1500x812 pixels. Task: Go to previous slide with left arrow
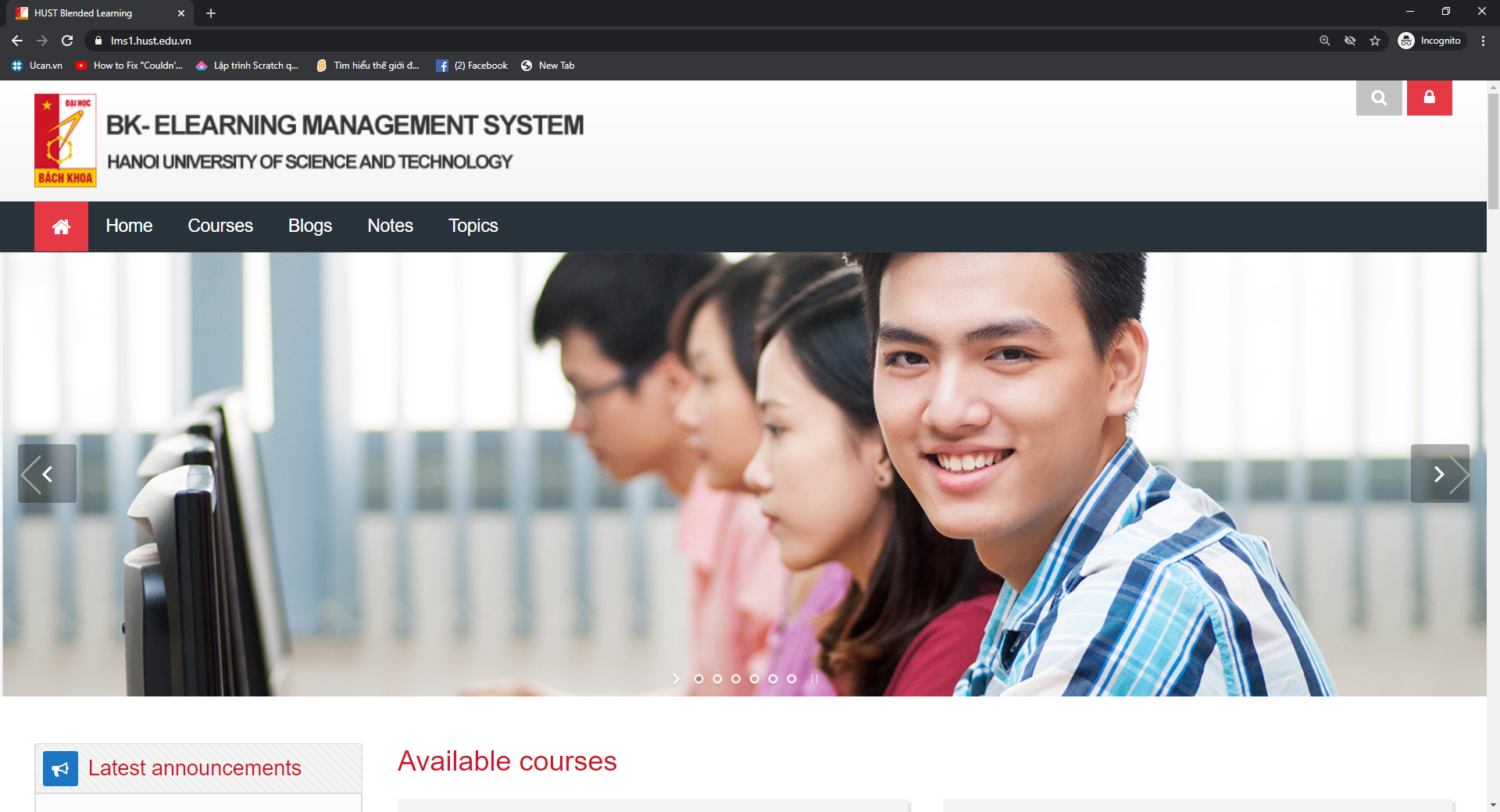point(47,474)
